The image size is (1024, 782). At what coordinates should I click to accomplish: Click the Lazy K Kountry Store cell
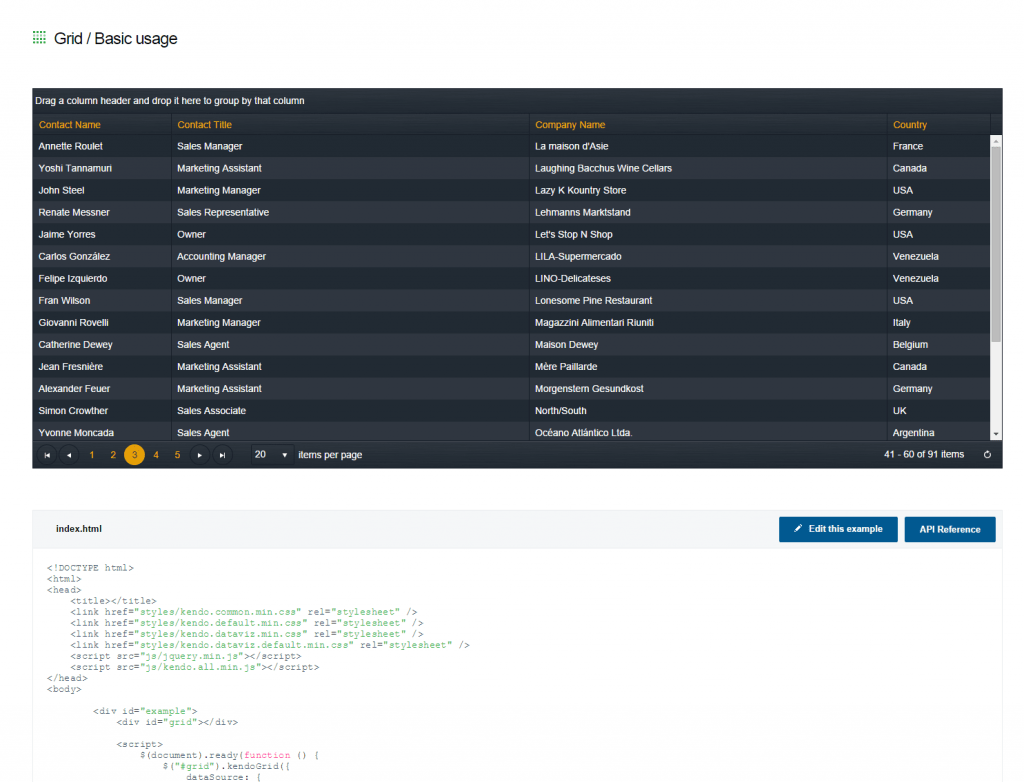708,190
